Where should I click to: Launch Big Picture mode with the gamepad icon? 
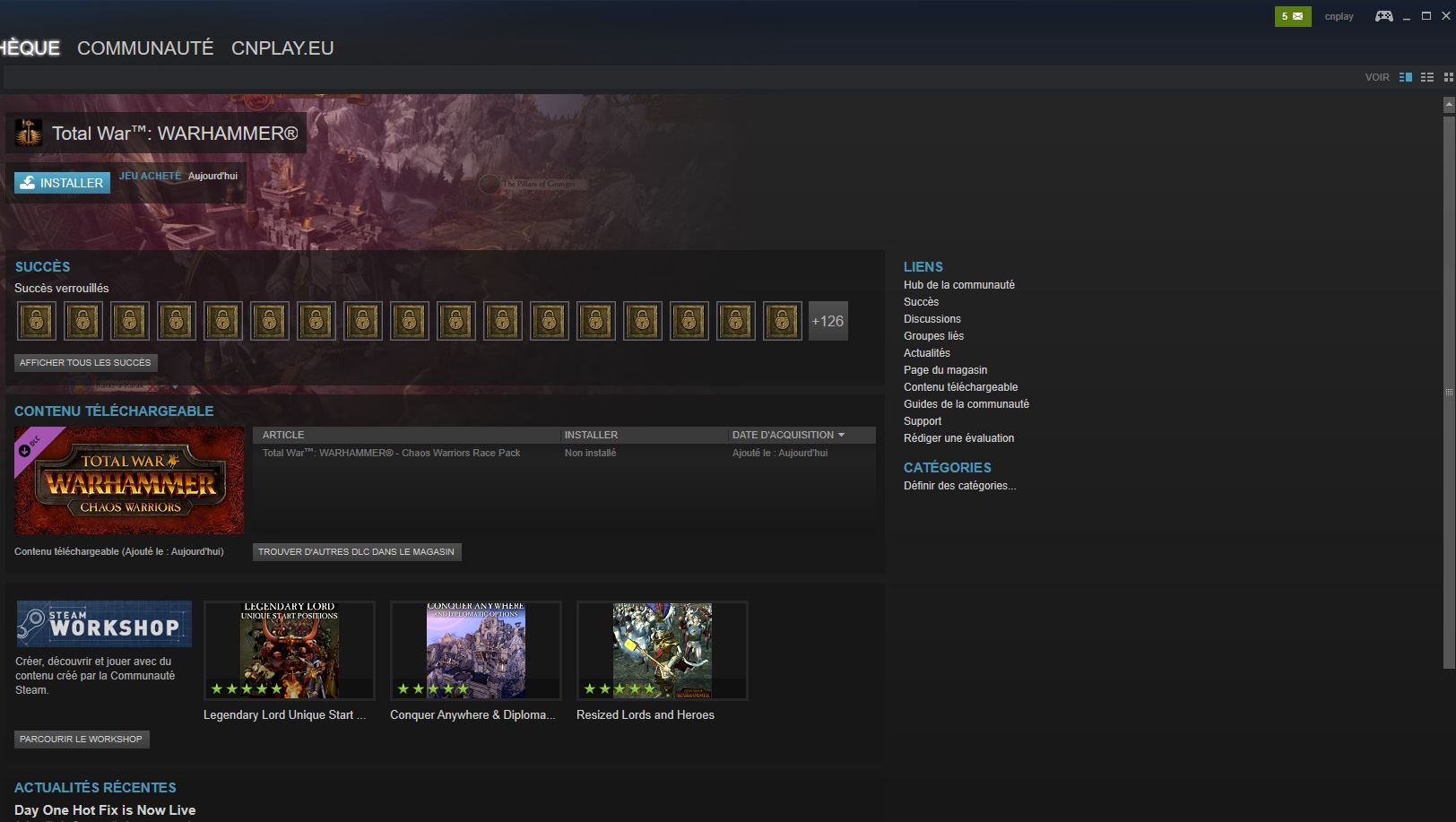coord(1383,16)
